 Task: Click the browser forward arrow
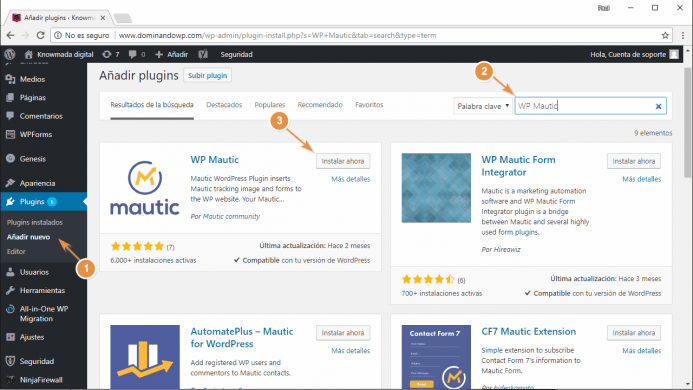tap(25, 35)
